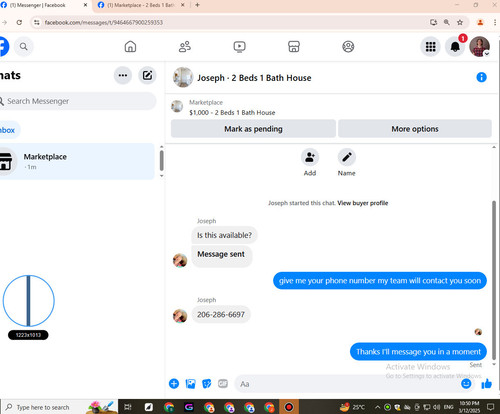Choose a sticker icon
The image size is (500, 414).
tap(207, 384)
